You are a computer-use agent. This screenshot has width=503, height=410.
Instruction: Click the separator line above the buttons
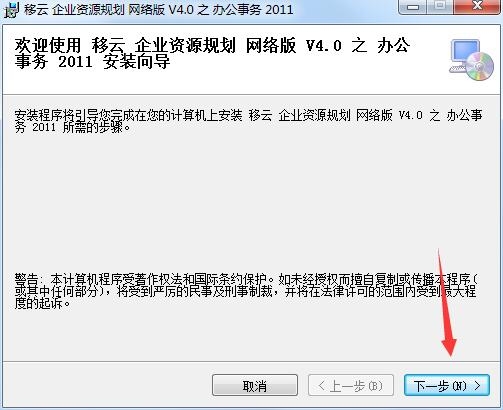point(251,361)
